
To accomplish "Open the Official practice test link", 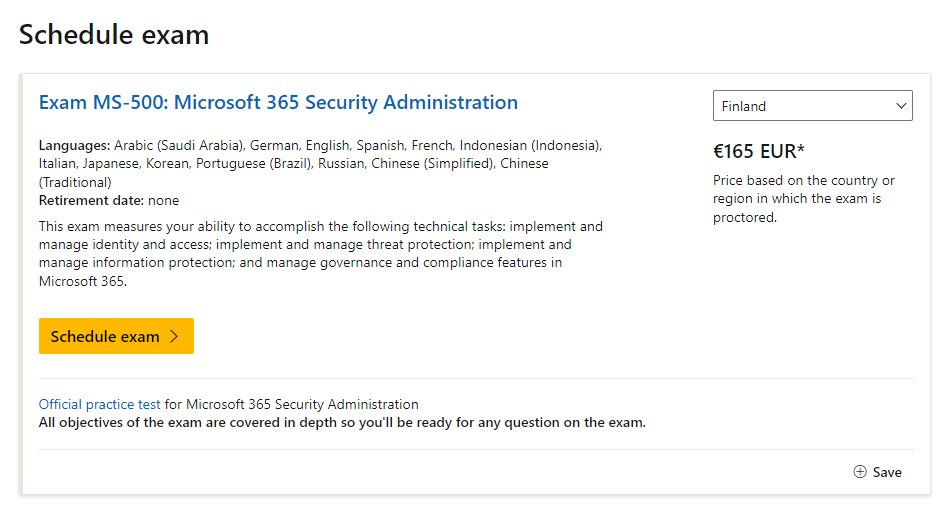I will click(100, 405).
